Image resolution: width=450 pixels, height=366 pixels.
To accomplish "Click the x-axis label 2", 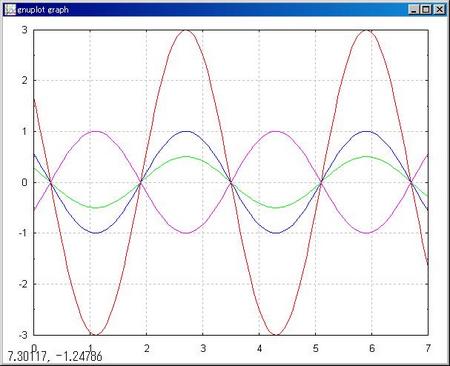I will pyautogui.click(x=147, y=348).
